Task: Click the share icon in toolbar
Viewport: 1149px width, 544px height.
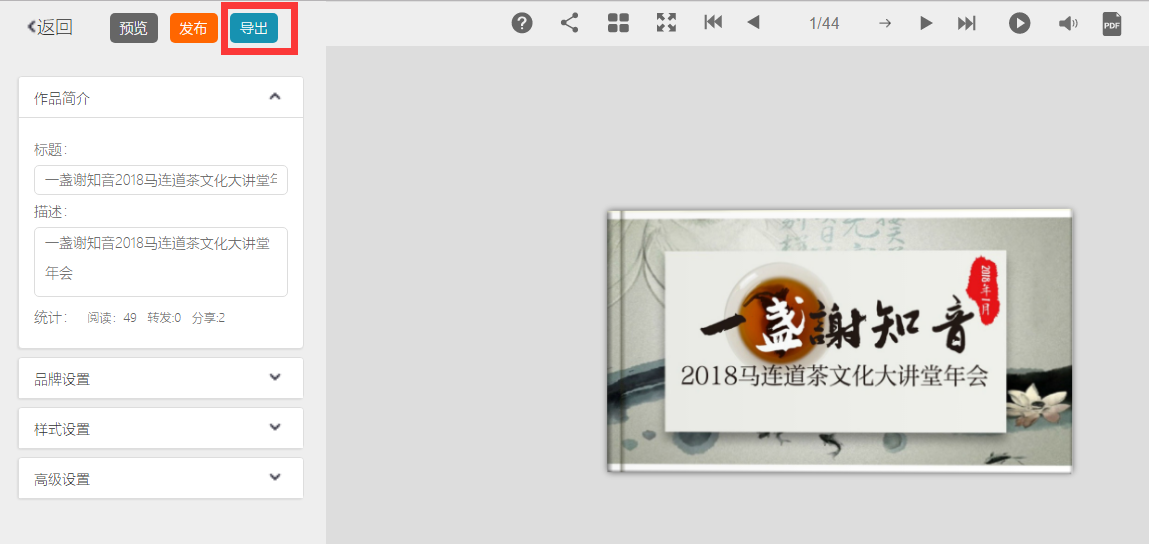Action: 569,23
